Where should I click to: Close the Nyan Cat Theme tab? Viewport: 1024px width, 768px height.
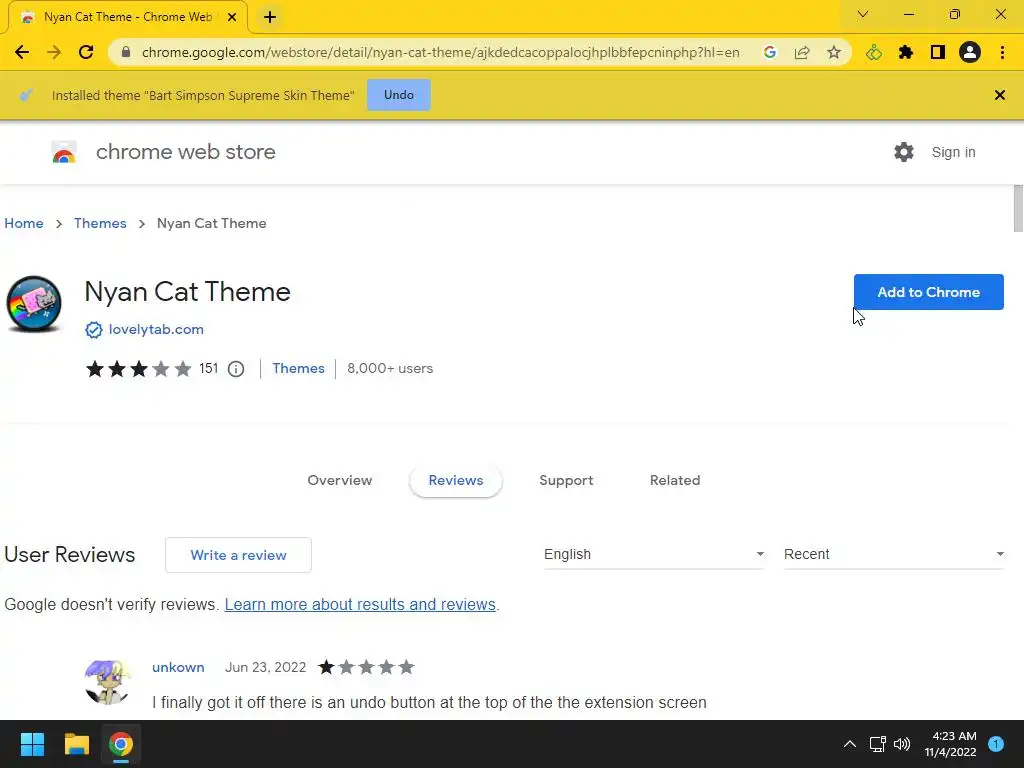coord(232,18)
